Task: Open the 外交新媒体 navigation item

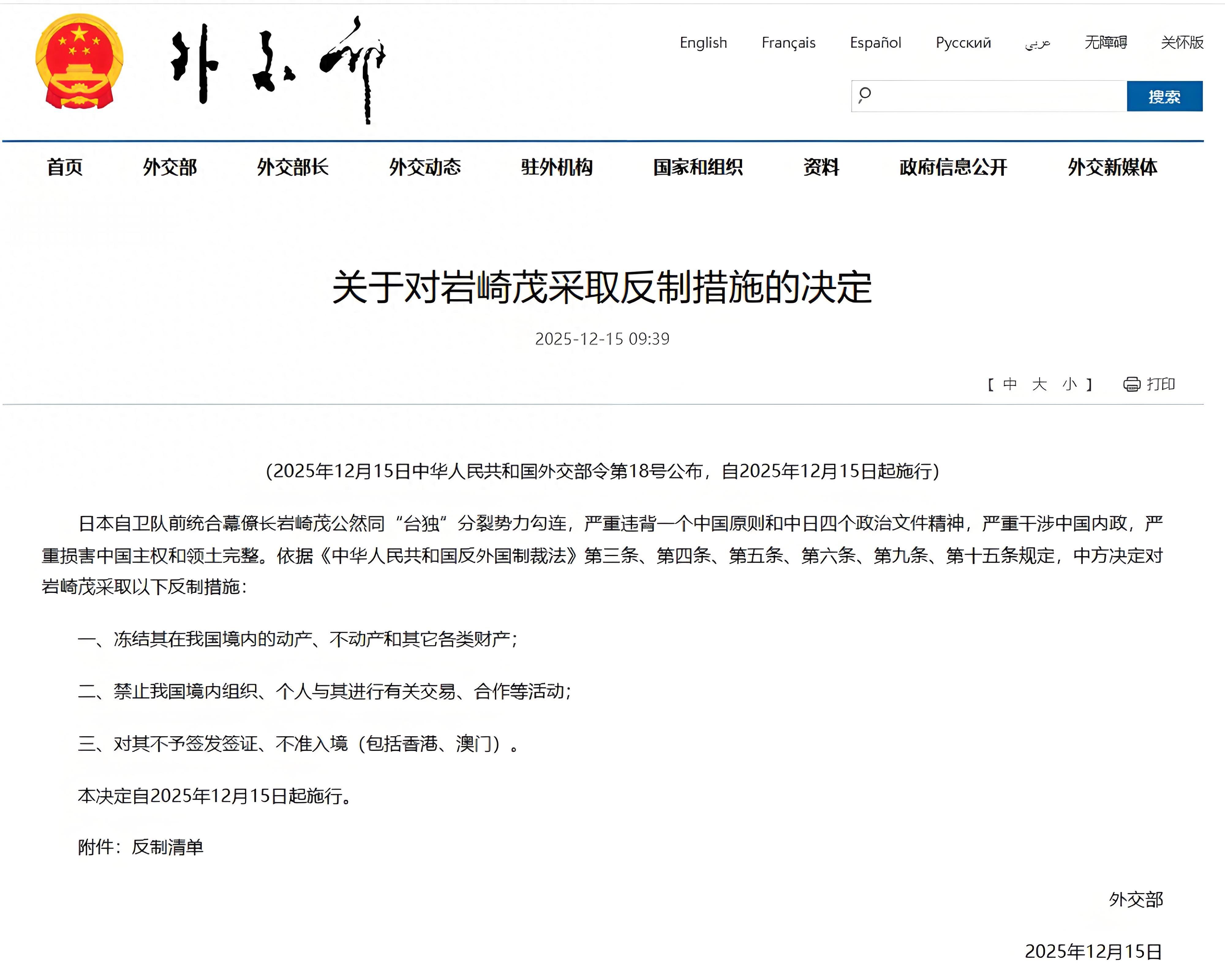Action: [x=1113, y=167]
